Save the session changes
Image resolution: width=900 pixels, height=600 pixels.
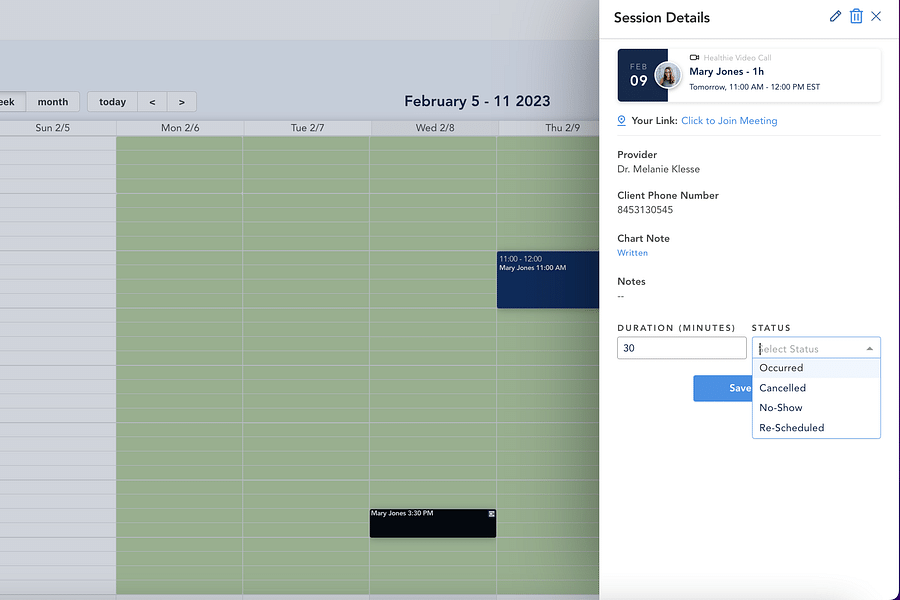pyautogui.click(x=722, y=388)
